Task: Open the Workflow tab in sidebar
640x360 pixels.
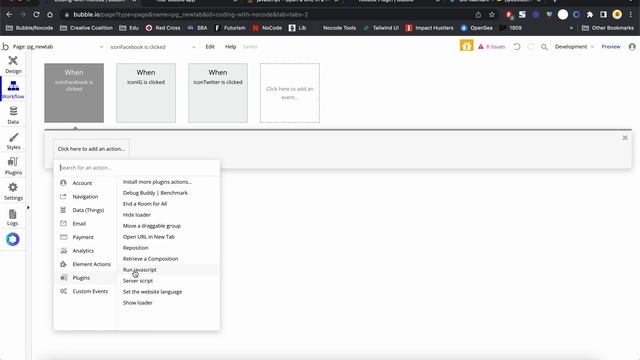Action: 13,90
